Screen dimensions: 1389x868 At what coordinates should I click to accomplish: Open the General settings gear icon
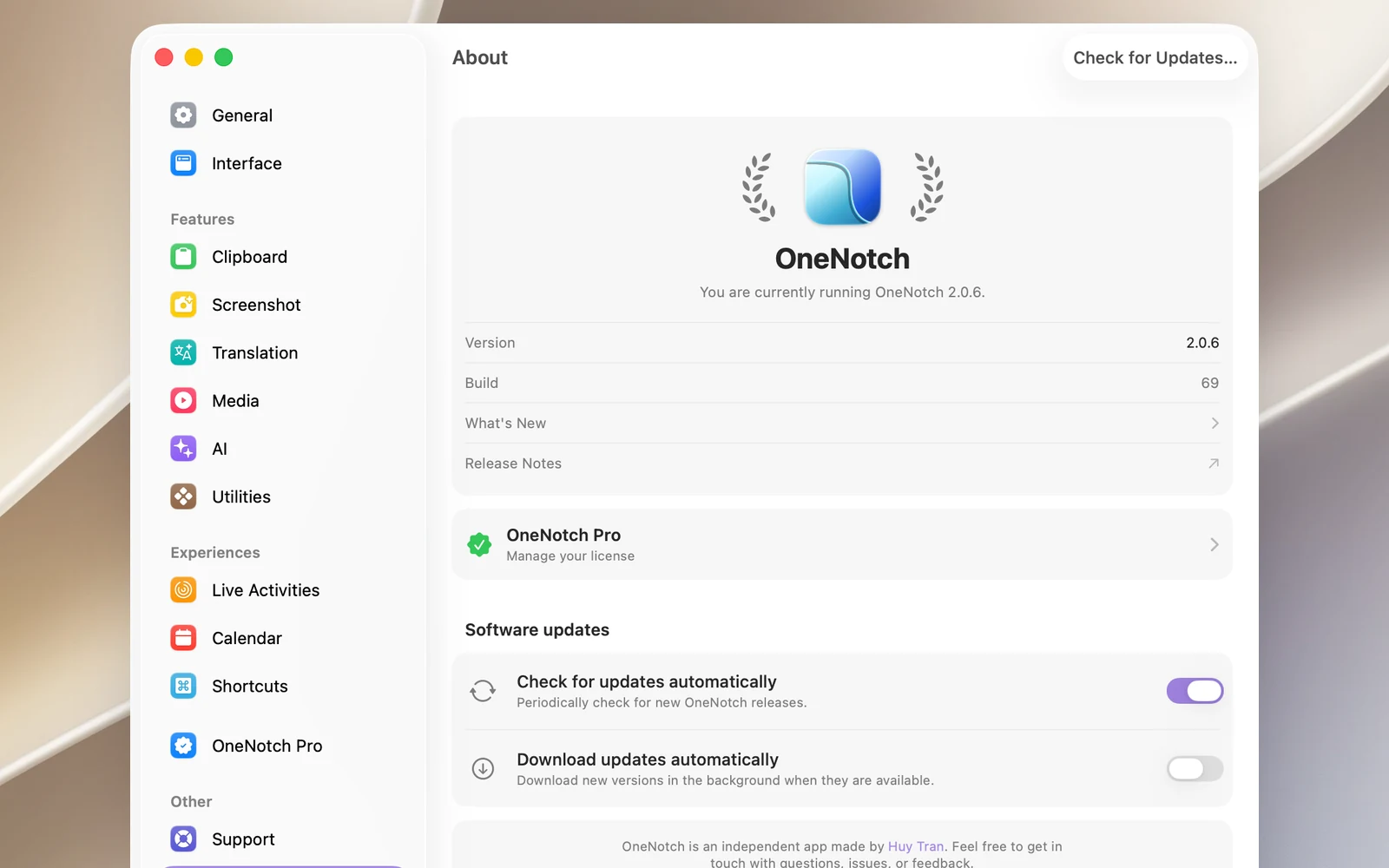tap(183, 115)
